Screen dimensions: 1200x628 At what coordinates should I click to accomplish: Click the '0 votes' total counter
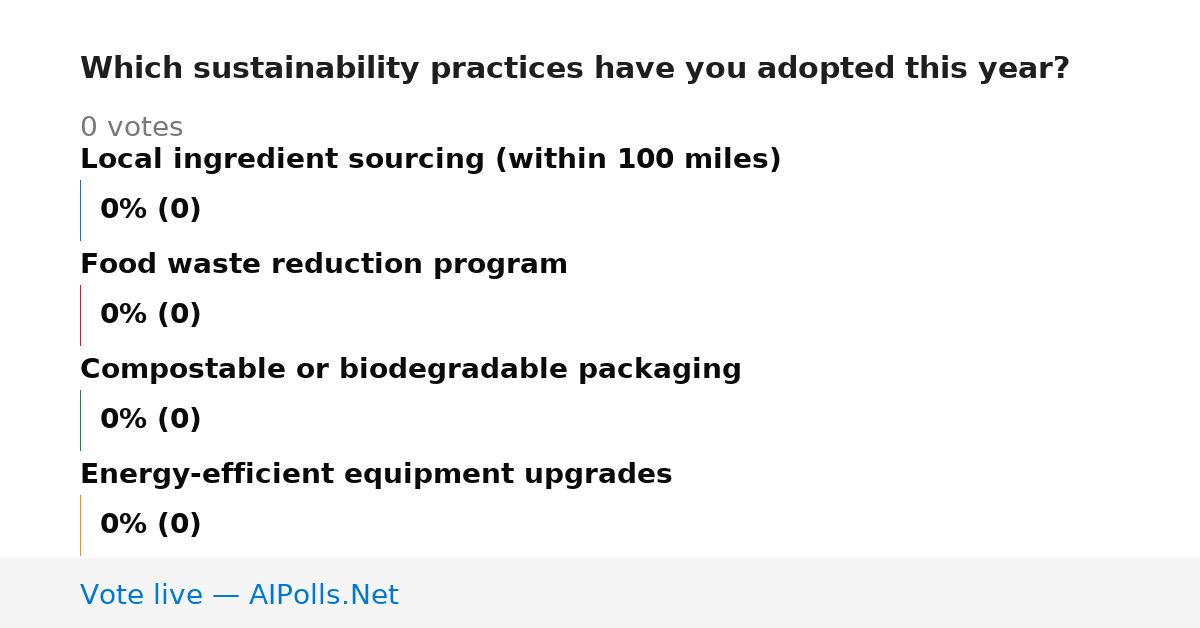click(x=131, y=127)
